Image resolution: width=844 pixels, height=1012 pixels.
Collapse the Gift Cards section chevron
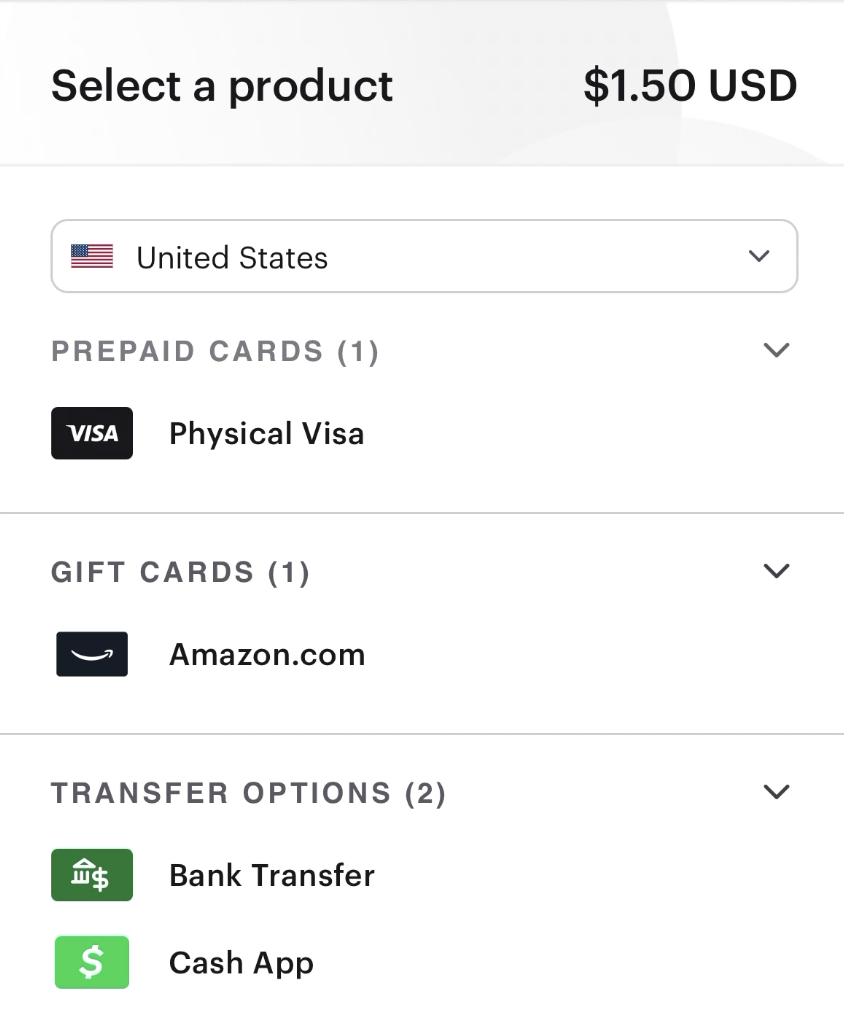776,571
